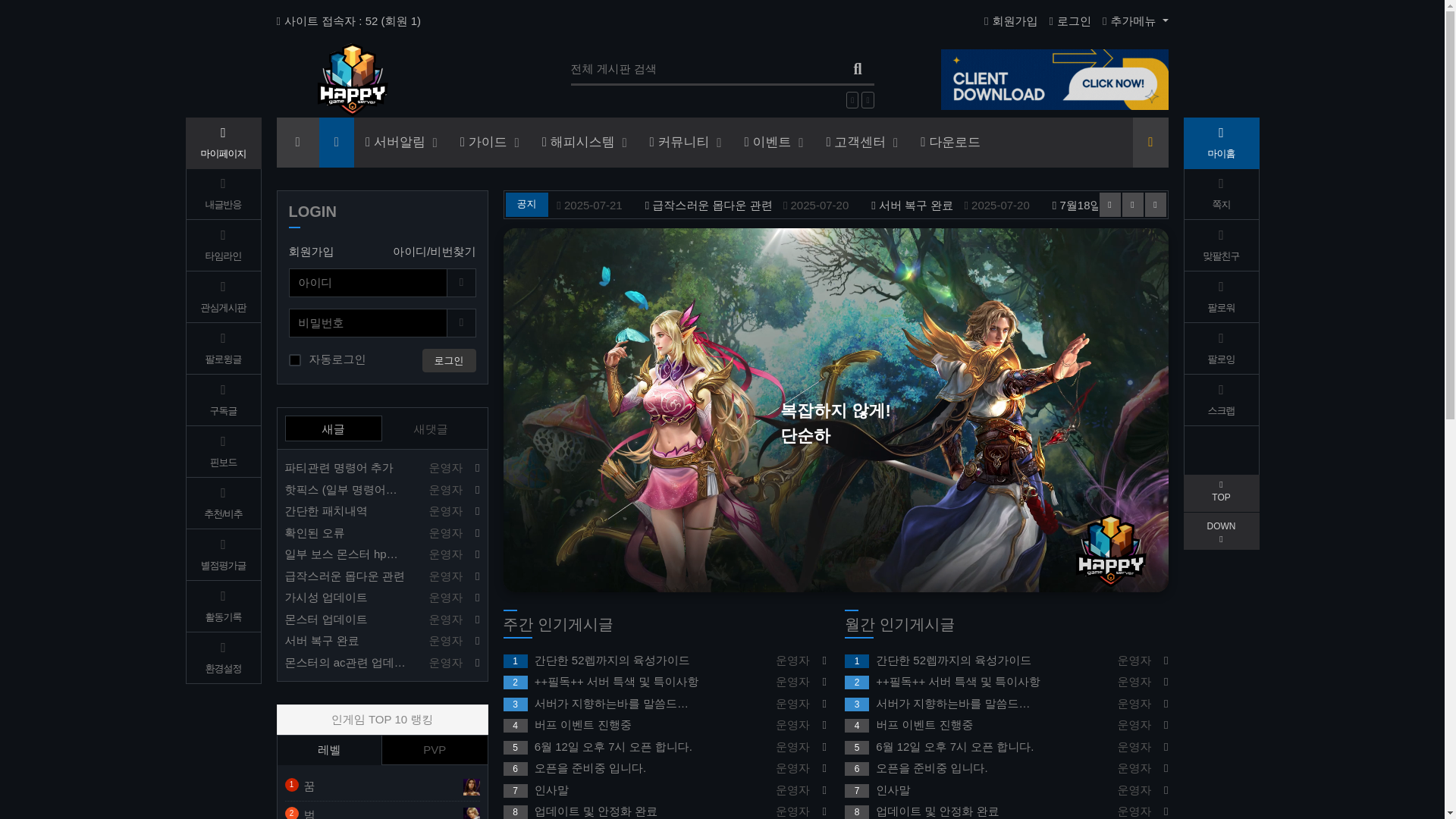Screen dimensions: 1456x819
Task: Click 회원가입 link in login box
Action: [x=311, y=252]
